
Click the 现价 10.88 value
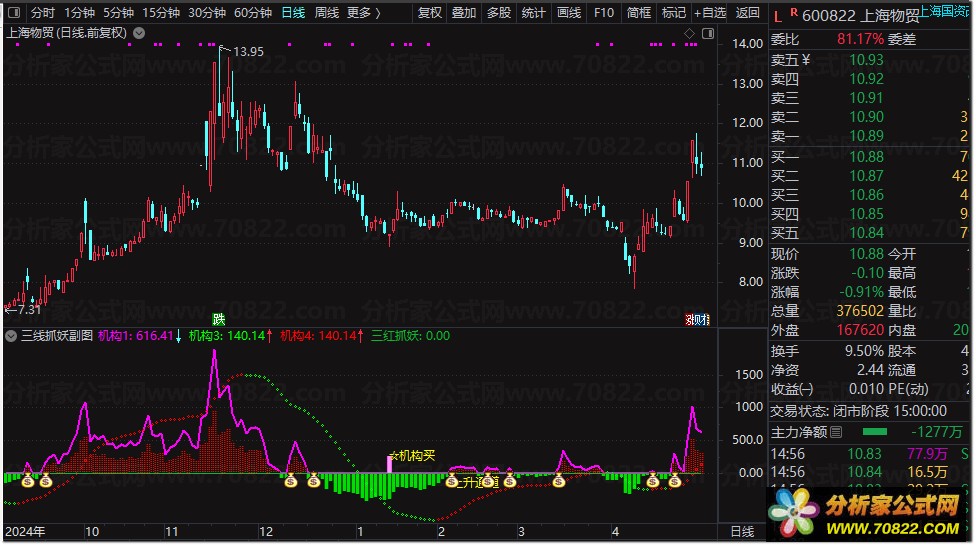[866, 254]
